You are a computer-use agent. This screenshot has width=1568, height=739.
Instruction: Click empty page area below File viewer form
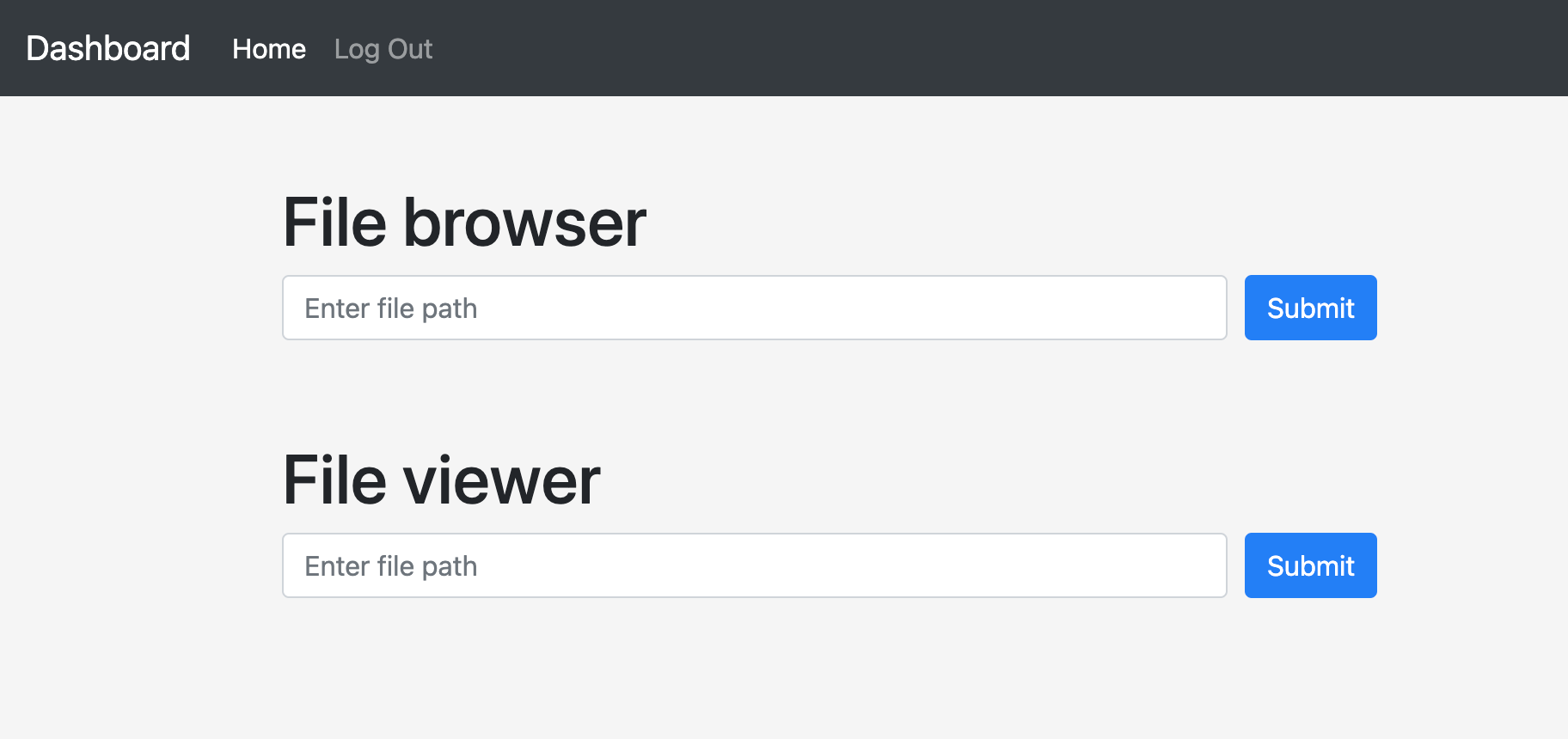(784, 670)
